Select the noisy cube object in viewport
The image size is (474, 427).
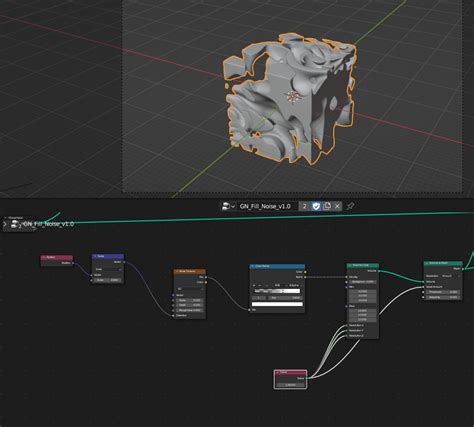[290, 98]
